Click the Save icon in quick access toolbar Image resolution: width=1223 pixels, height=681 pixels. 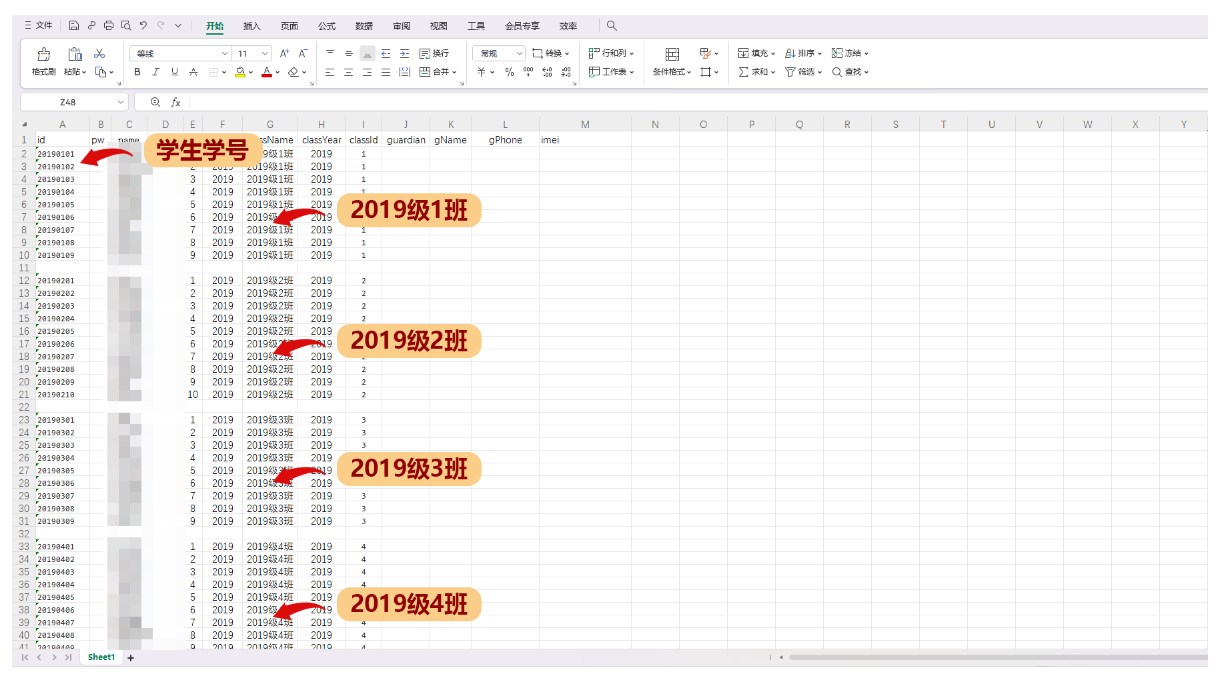[74, 26]
